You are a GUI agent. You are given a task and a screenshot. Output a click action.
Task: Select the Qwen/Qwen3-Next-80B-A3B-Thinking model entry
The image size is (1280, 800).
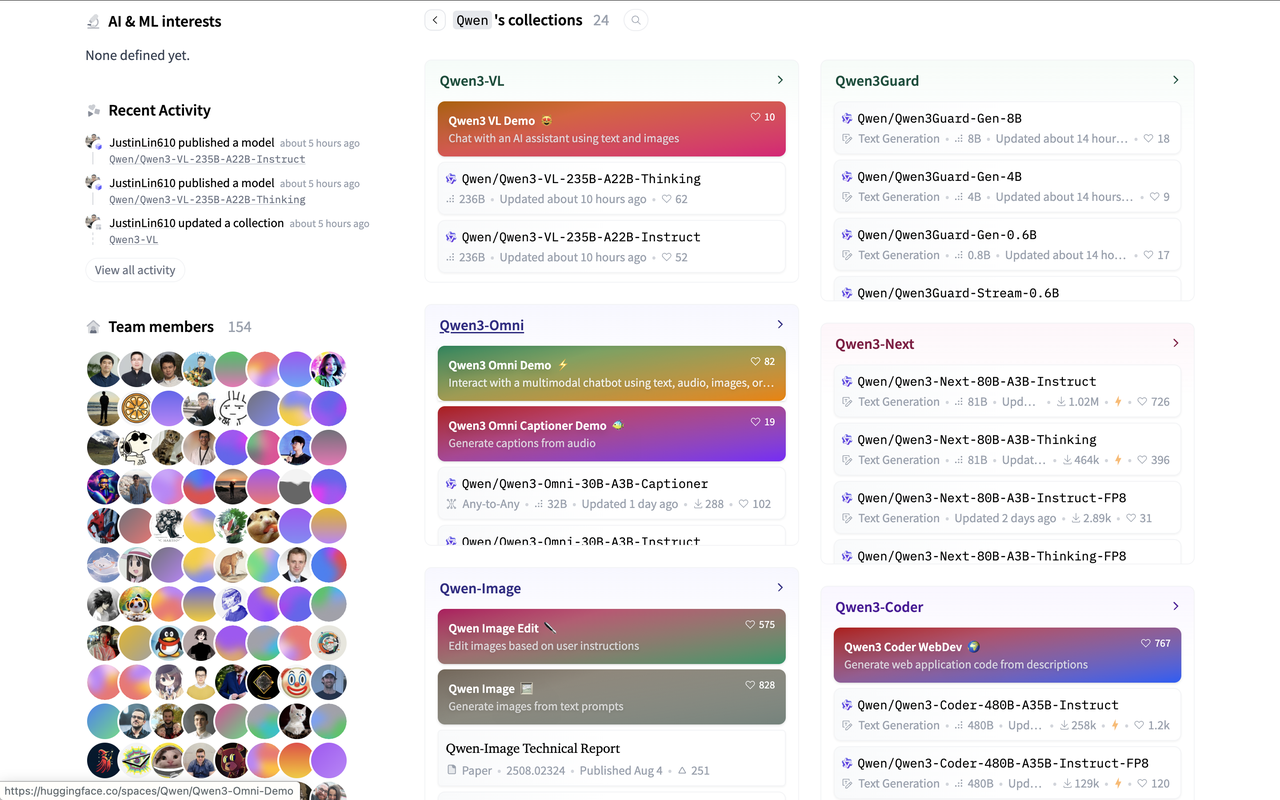pyautogui.click(x=976, y=440)
